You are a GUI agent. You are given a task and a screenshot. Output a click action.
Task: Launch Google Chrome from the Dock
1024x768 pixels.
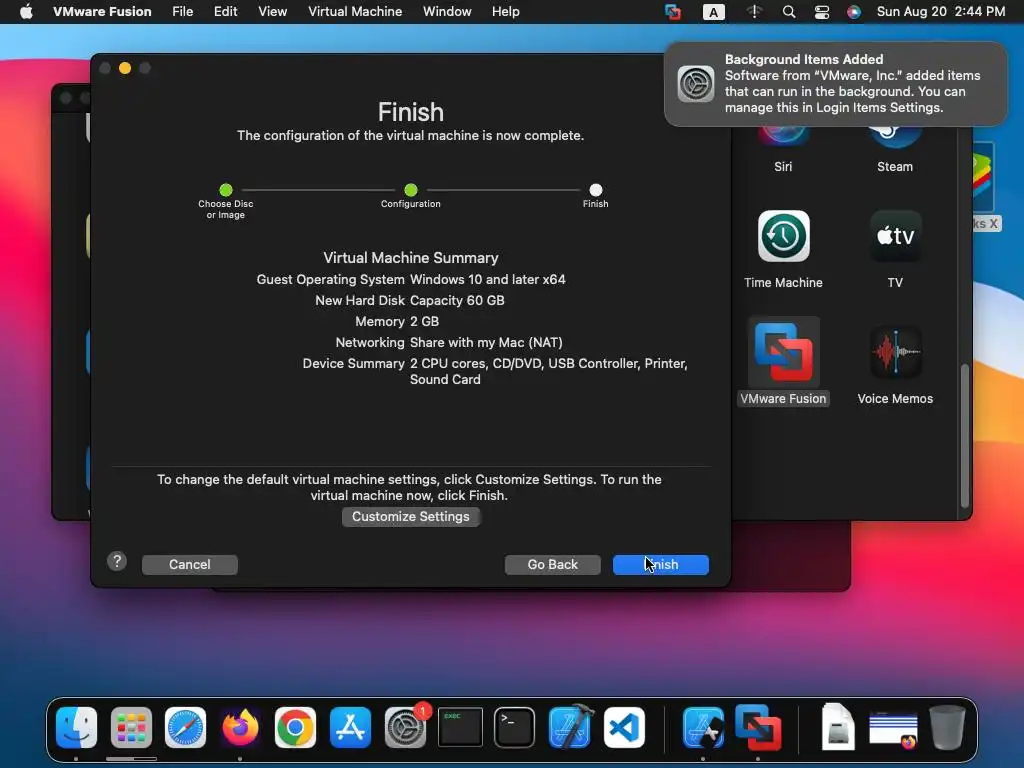tap(295, 727)
